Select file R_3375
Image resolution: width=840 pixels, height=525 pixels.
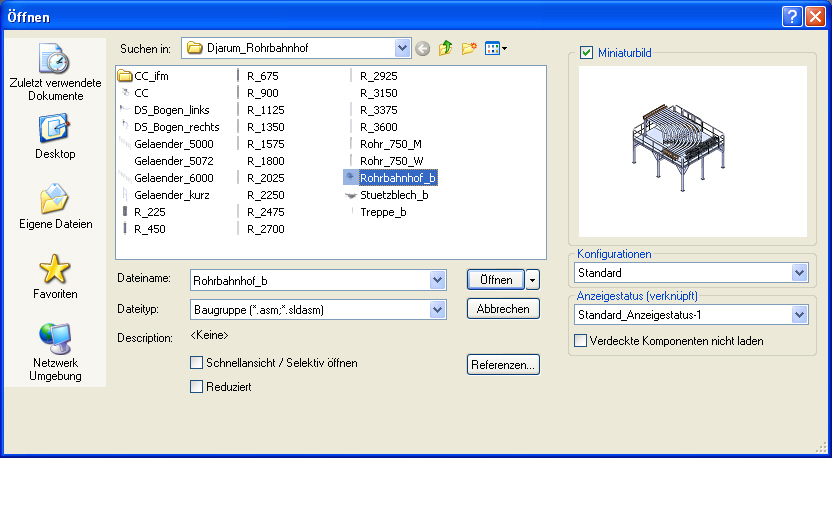coord(379,110)
